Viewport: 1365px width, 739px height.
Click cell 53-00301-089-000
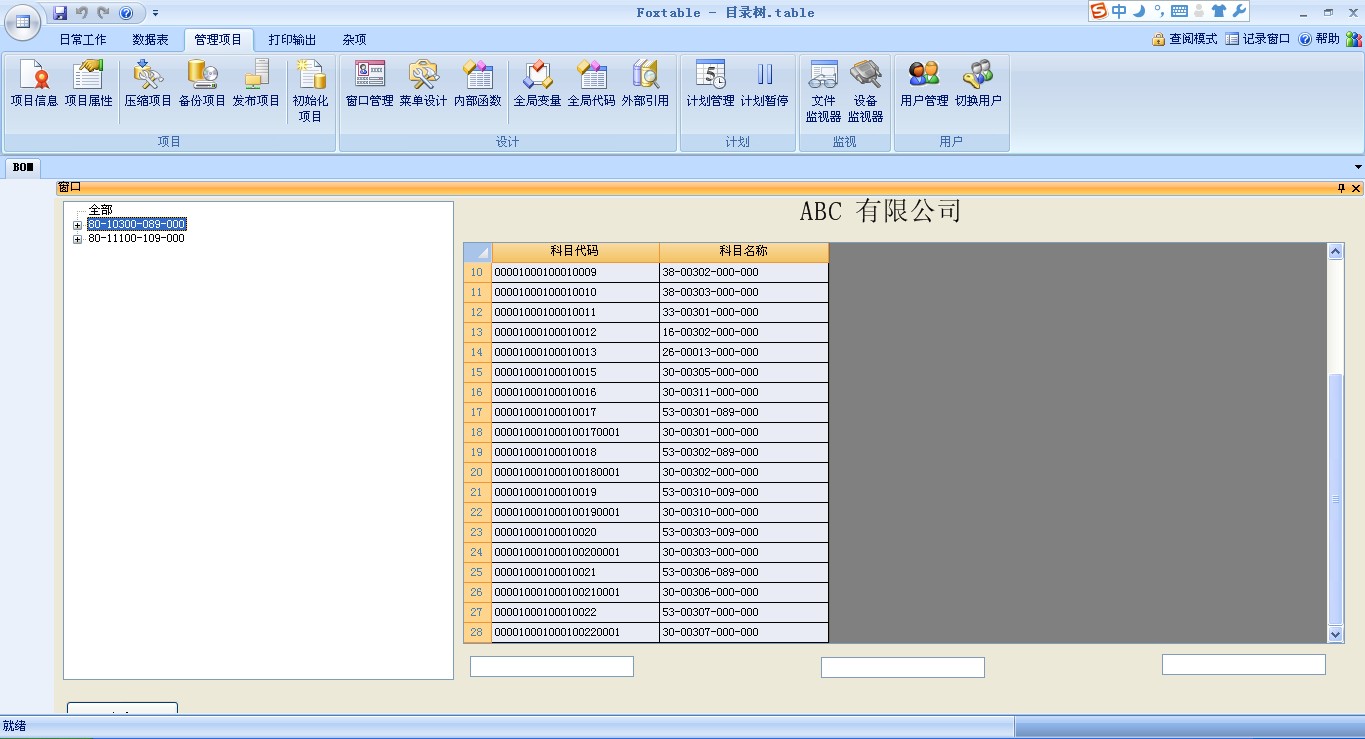(744, 412)
